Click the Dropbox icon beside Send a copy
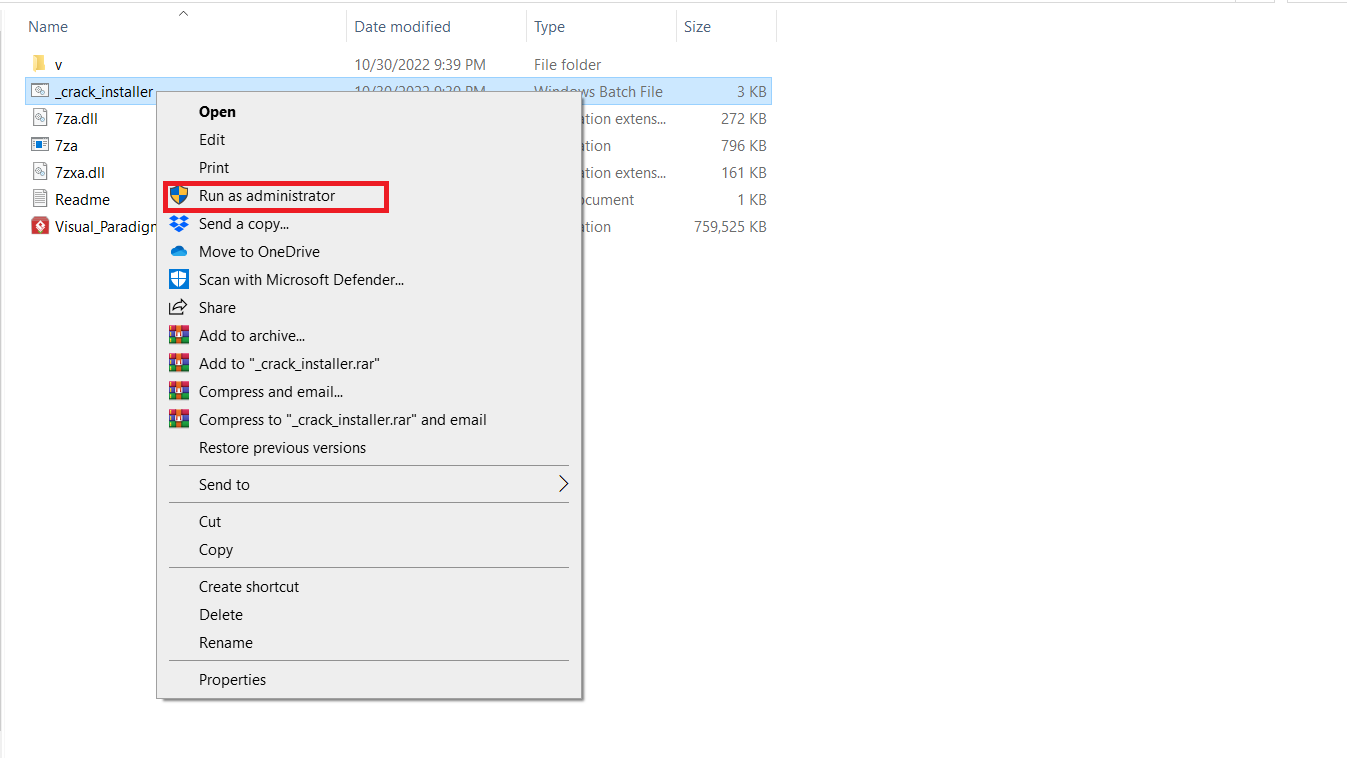 tap(179, 224)
